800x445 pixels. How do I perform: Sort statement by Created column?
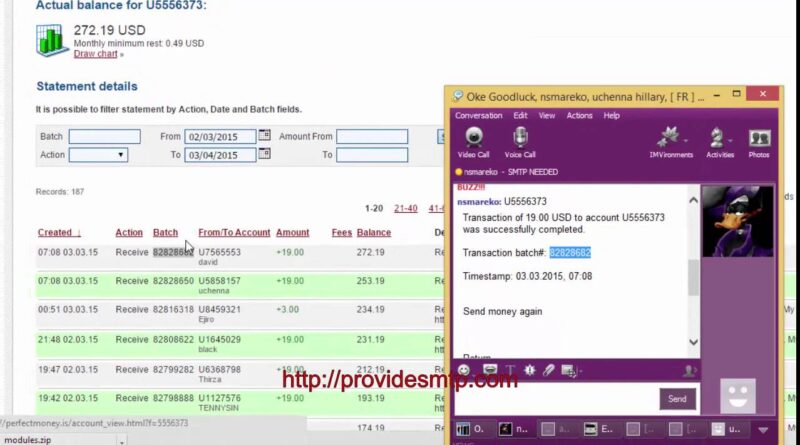coord(59,232)
